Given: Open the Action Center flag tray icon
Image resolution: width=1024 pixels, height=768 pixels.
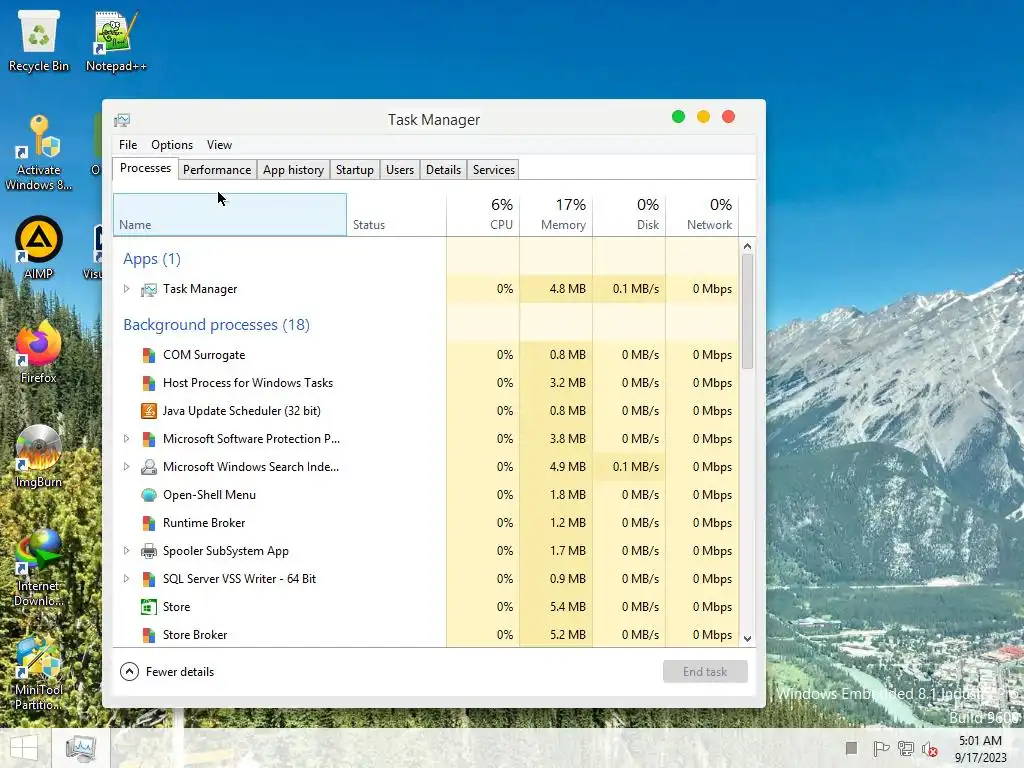Looking at the screenshot, I should (x=881, y=748).
